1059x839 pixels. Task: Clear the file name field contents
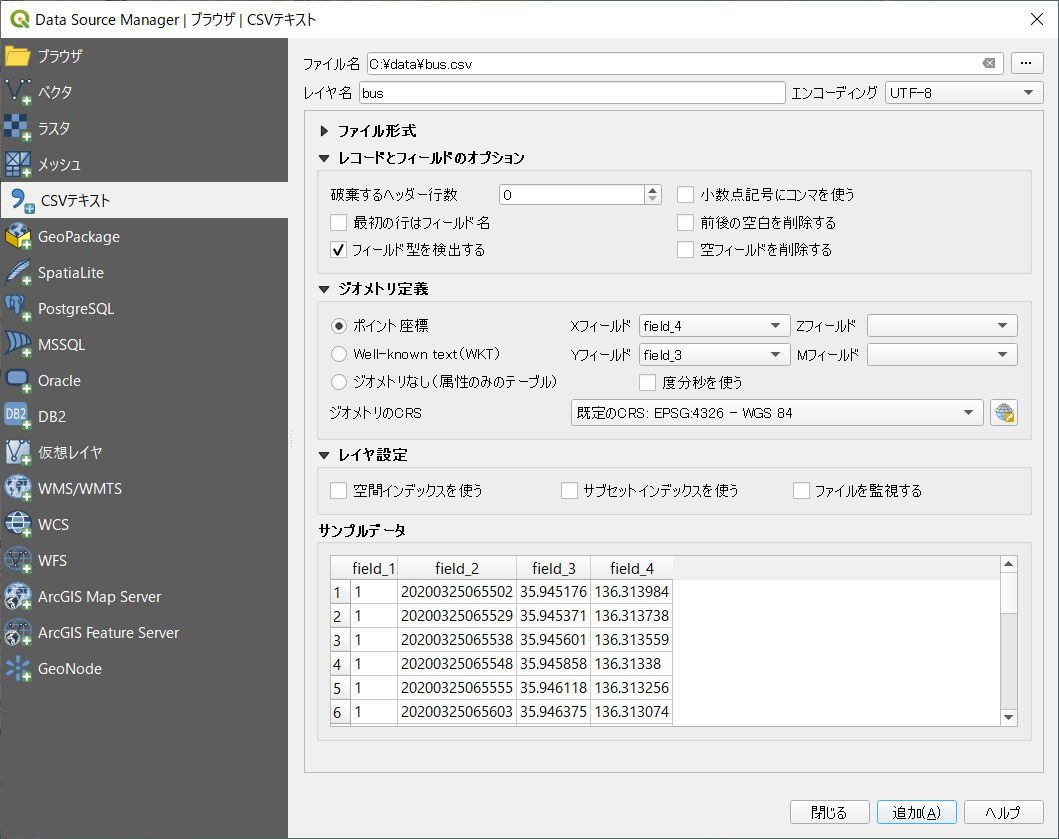989,63
